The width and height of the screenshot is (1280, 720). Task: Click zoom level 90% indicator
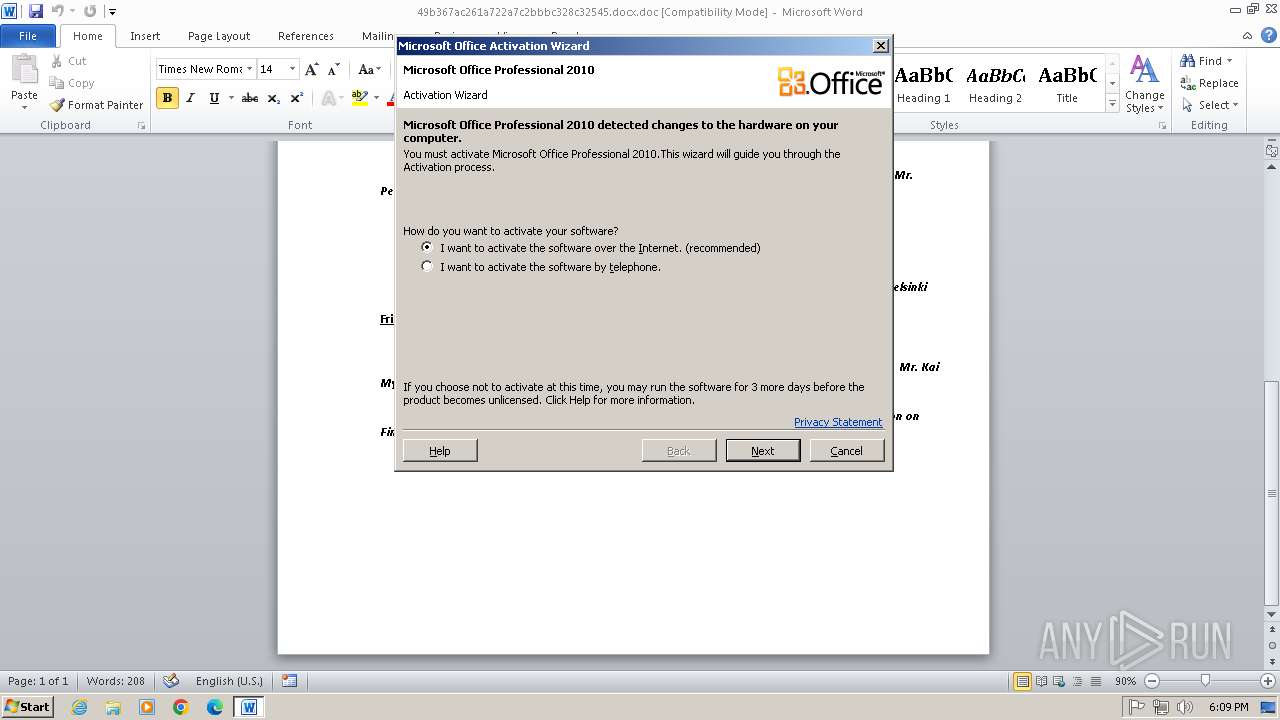tap(1126, 681)
